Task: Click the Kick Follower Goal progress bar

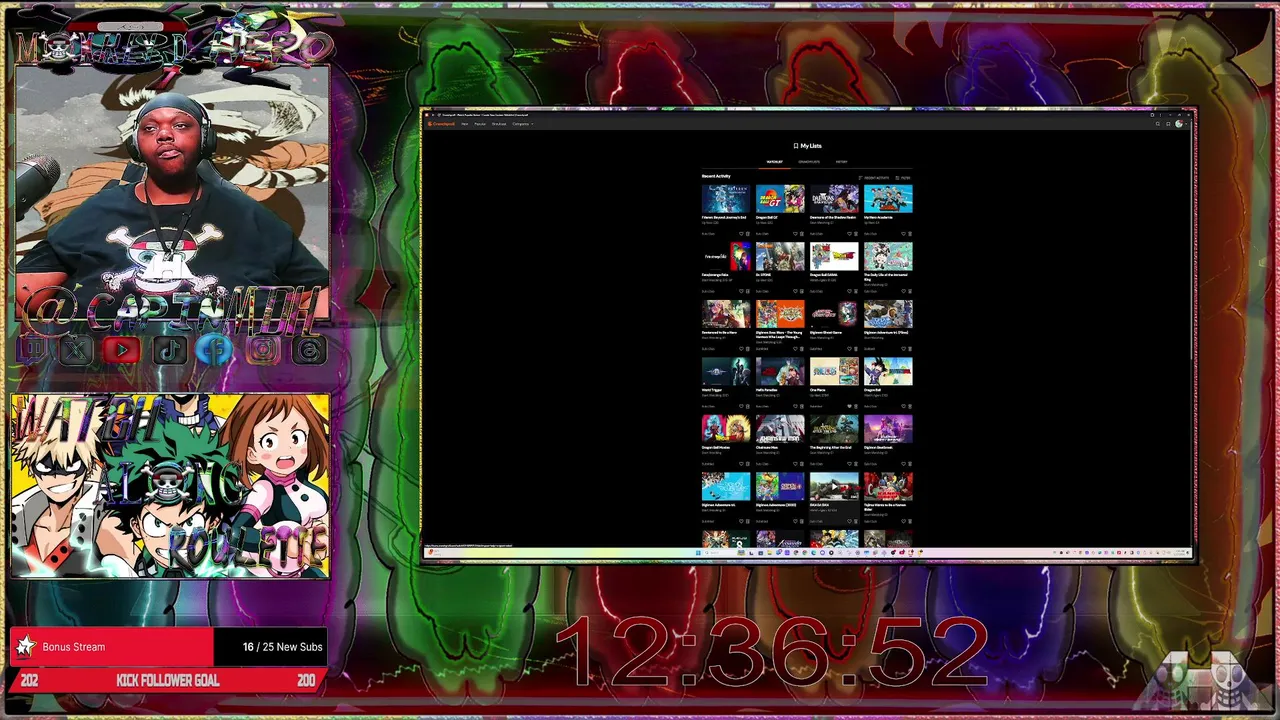Action: click(x=169, y=680)
